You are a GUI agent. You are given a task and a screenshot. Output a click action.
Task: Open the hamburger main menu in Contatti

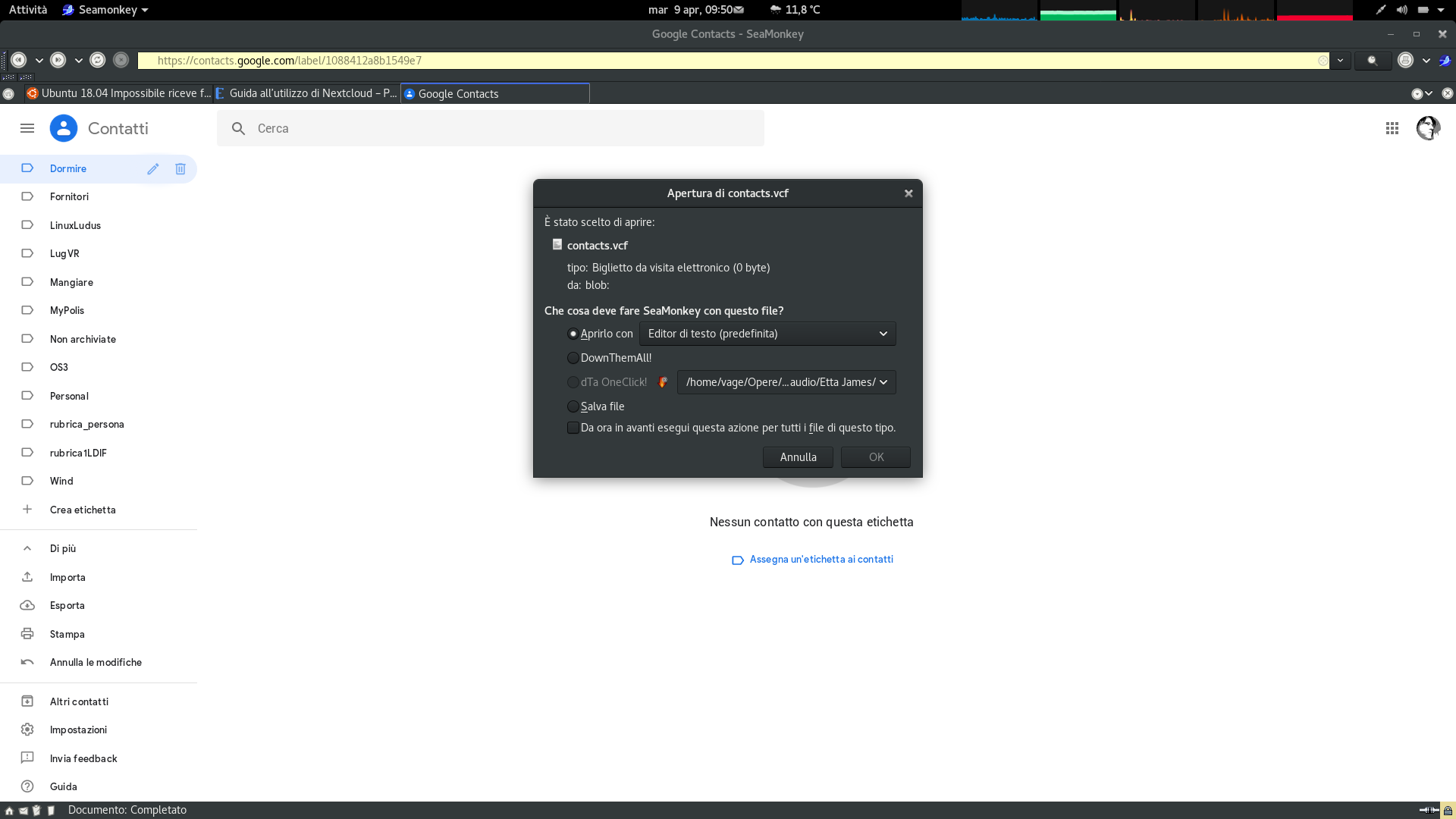[27, 128]
